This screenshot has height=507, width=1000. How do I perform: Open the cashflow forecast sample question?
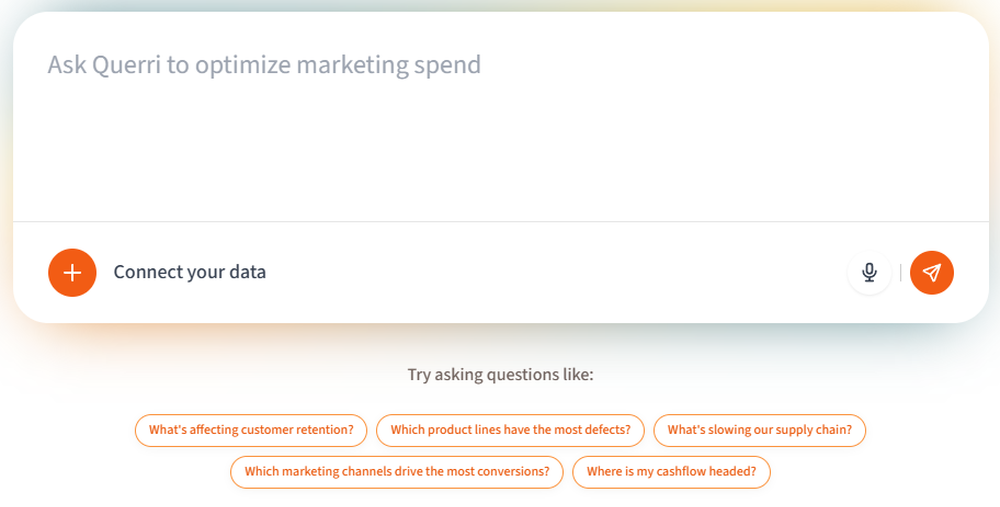pos(671,471)
